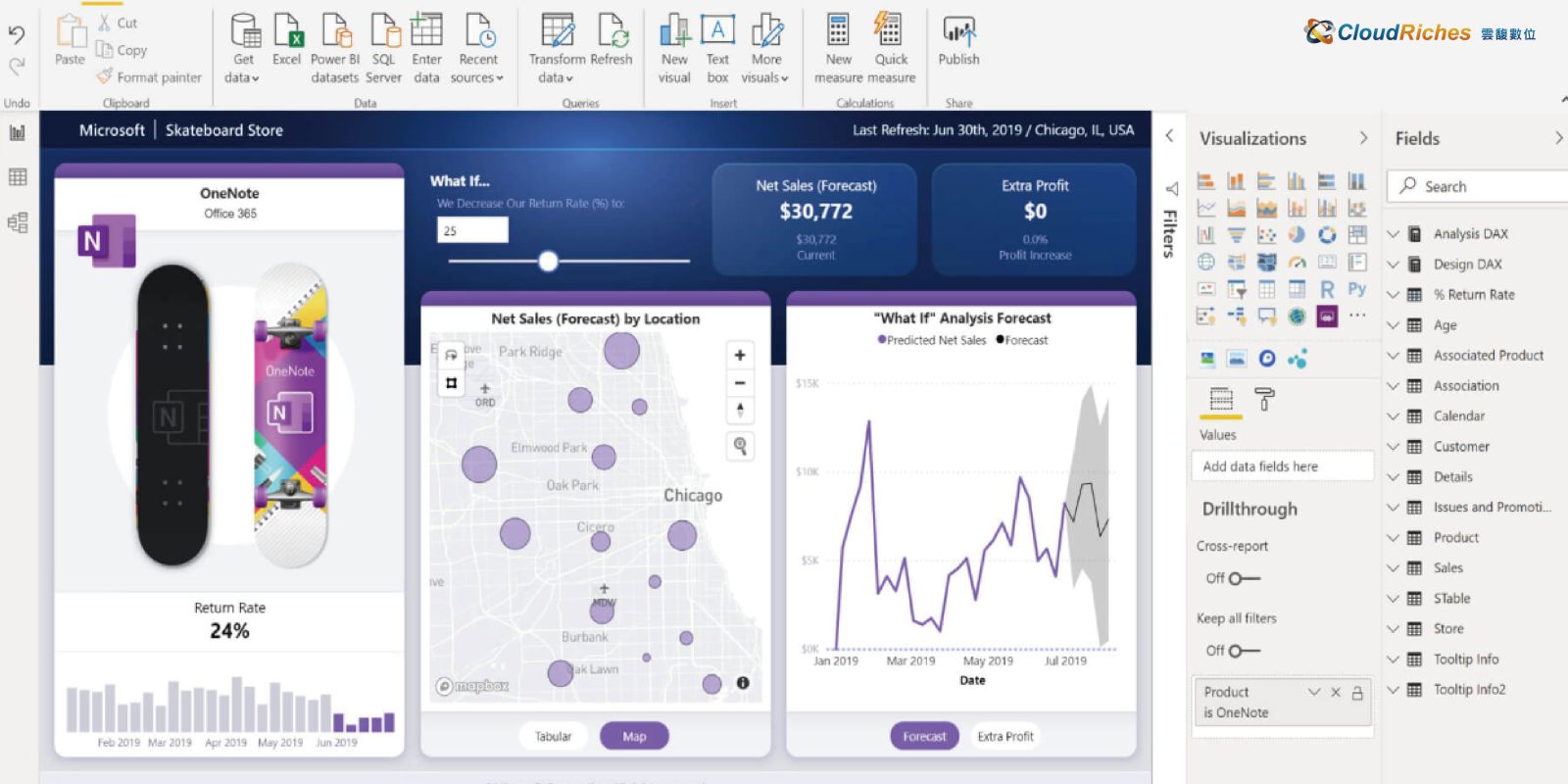The image size is (1568, 784).
Task: Open the Format paint roller tab
Action: point(1264,399)
